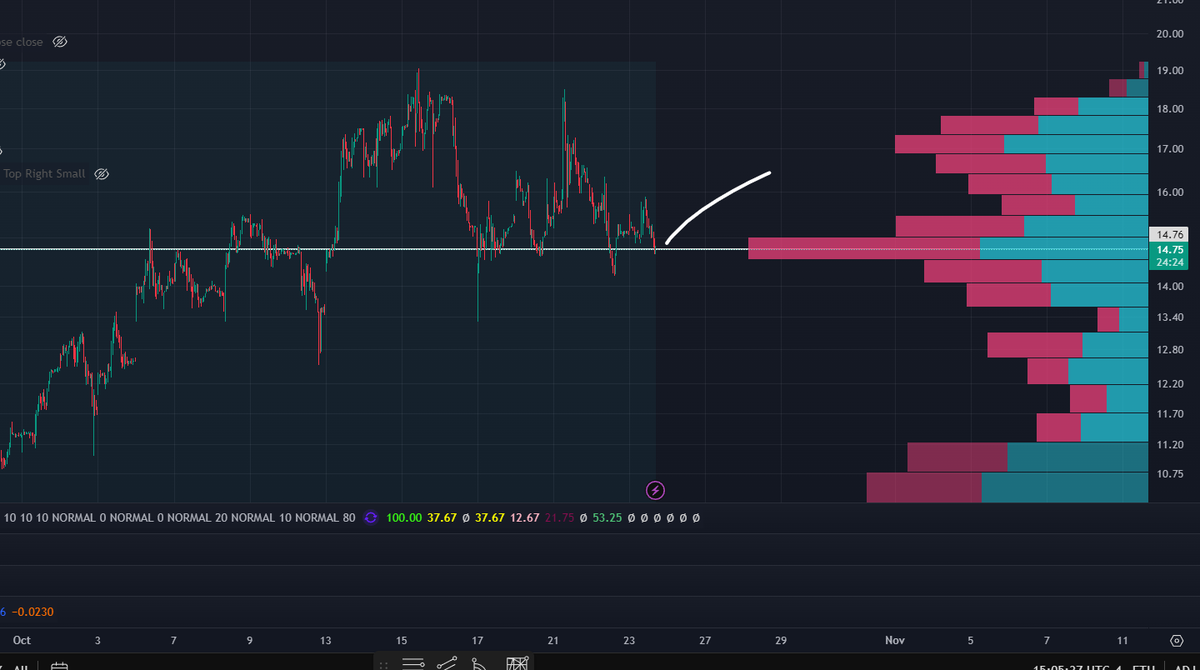Click the 10.75 price axis label

click(x=1170, y=474)
